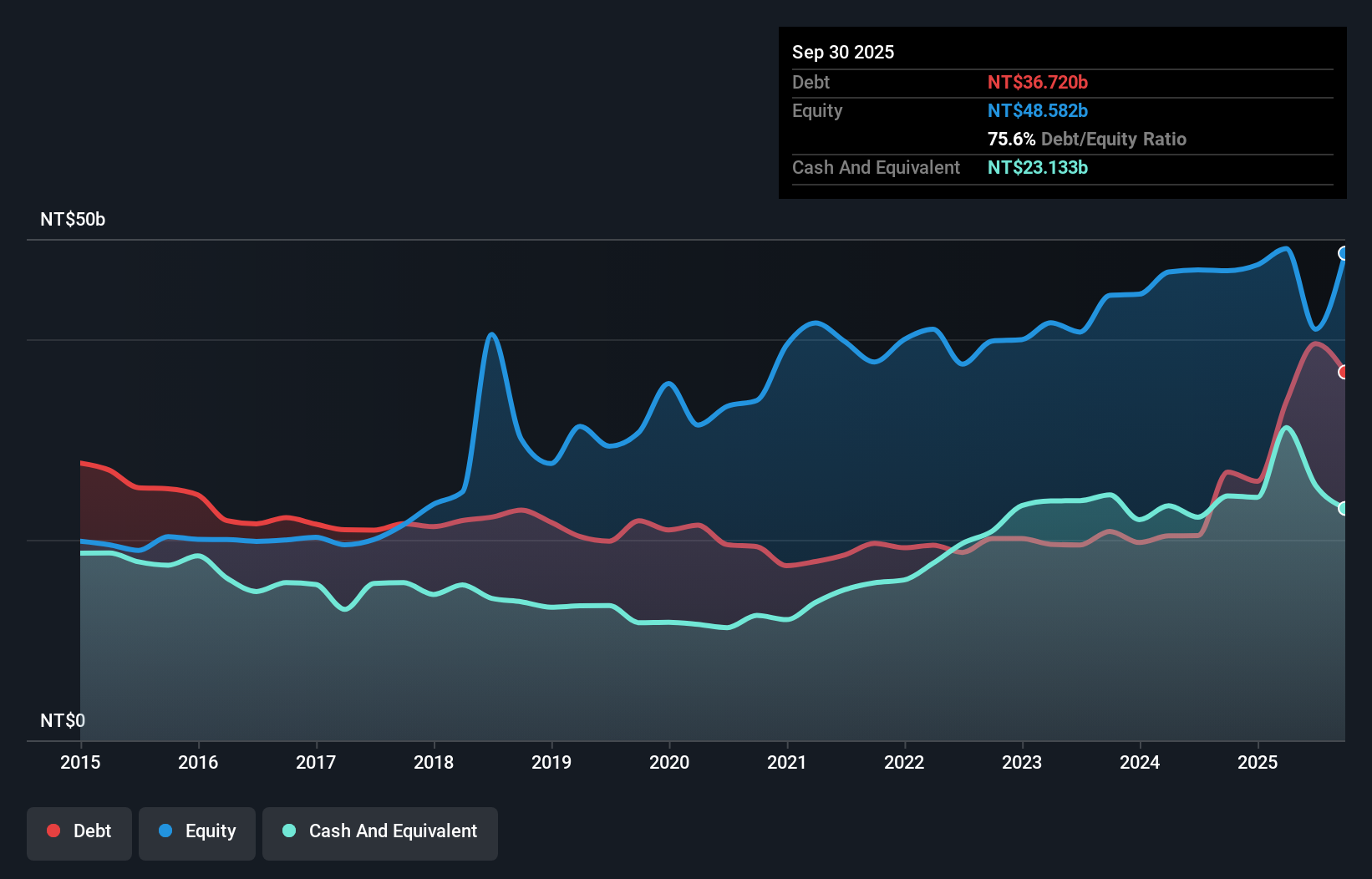
Task: Select the teal Cash endpoint marker on chart
Action: tap(1344, 508)
